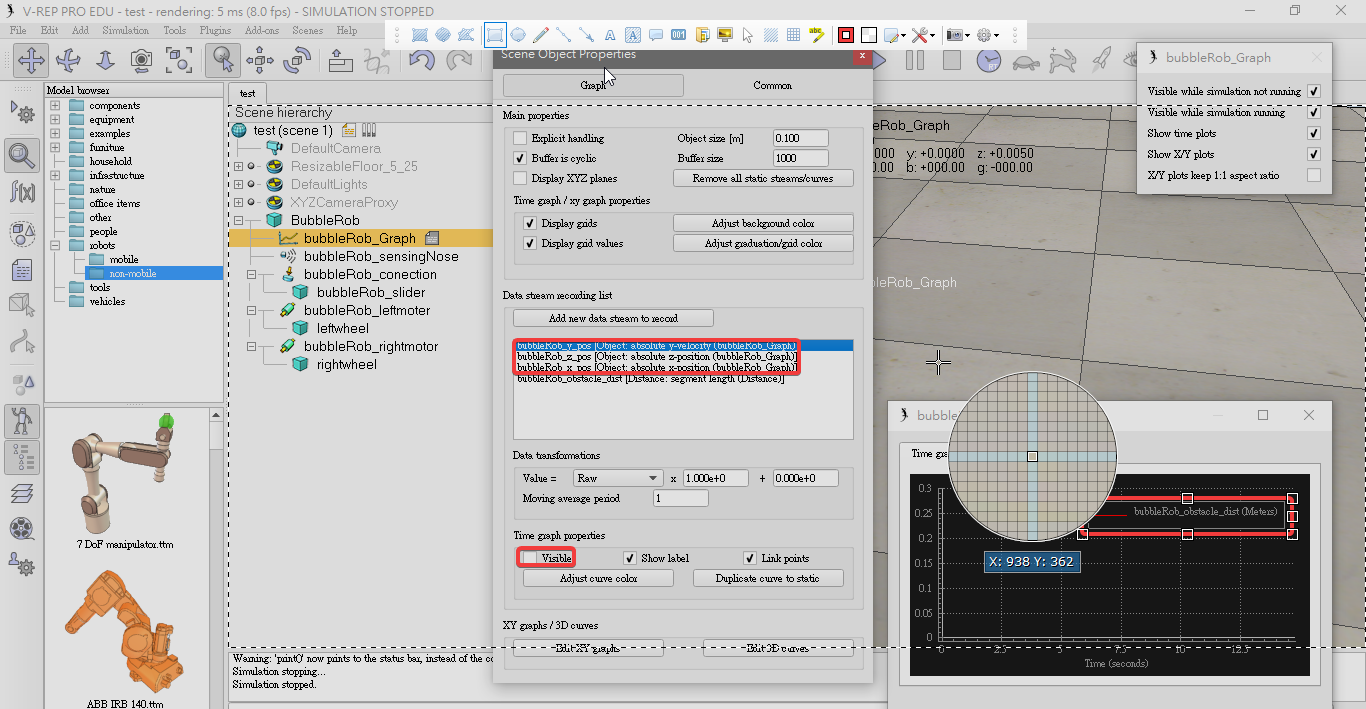Click the assemble/disassemble toolbar icon
Screen dimensions: 1366x709
tap(341, 60)
